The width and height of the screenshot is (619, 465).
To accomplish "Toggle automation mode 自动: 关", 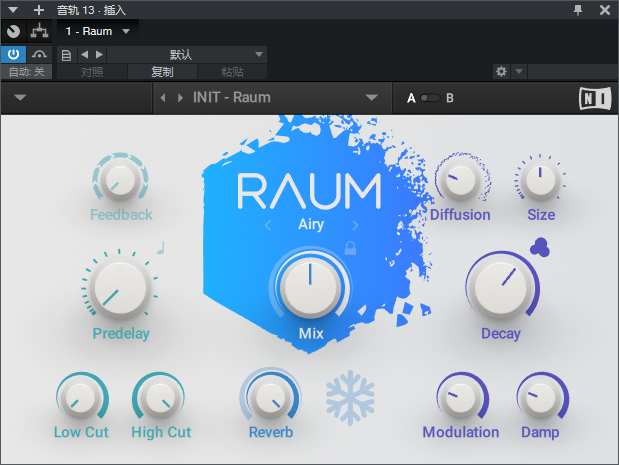I will click(26, 72).
